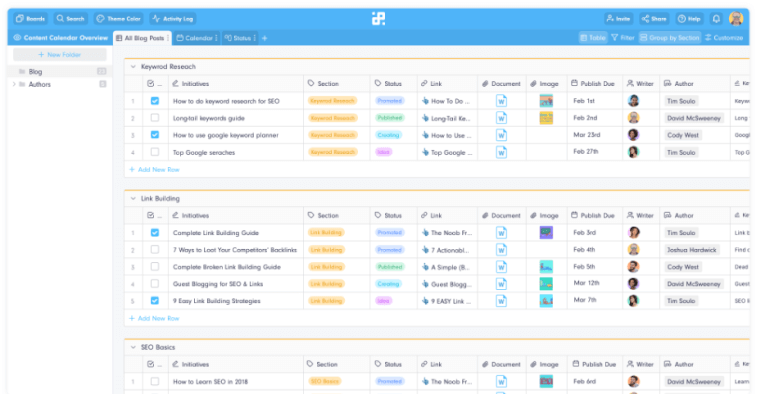Expand the Authors folder in sidebar
Screen dimensions: 770x394
14,84
